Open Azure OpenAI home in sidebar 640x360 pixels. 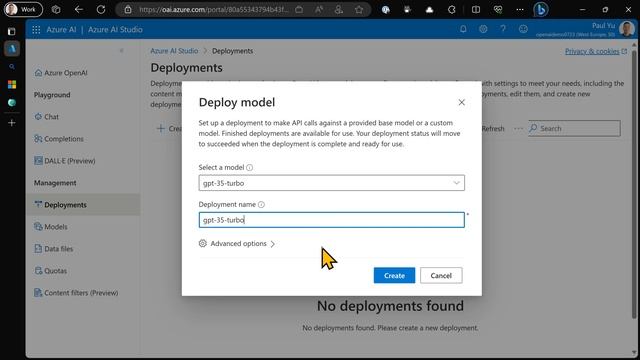61,73
